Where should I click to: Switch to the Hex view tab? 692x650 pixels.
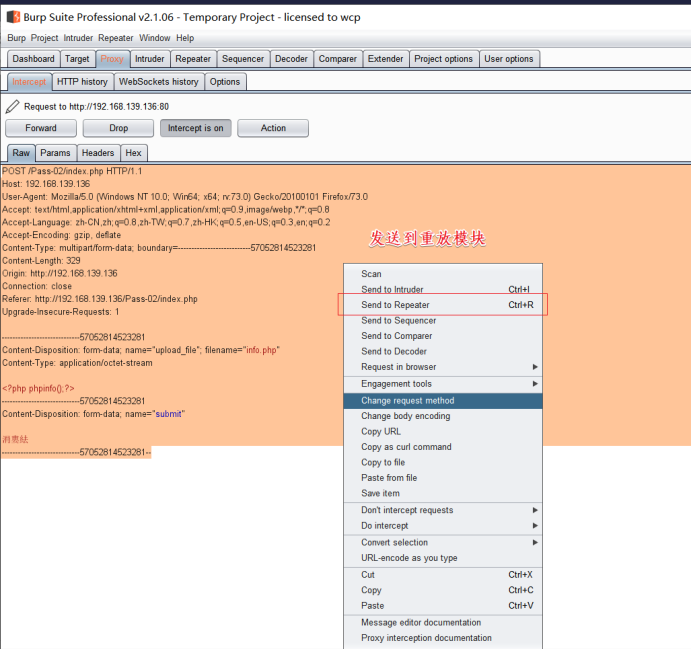[x=133, y=153]
